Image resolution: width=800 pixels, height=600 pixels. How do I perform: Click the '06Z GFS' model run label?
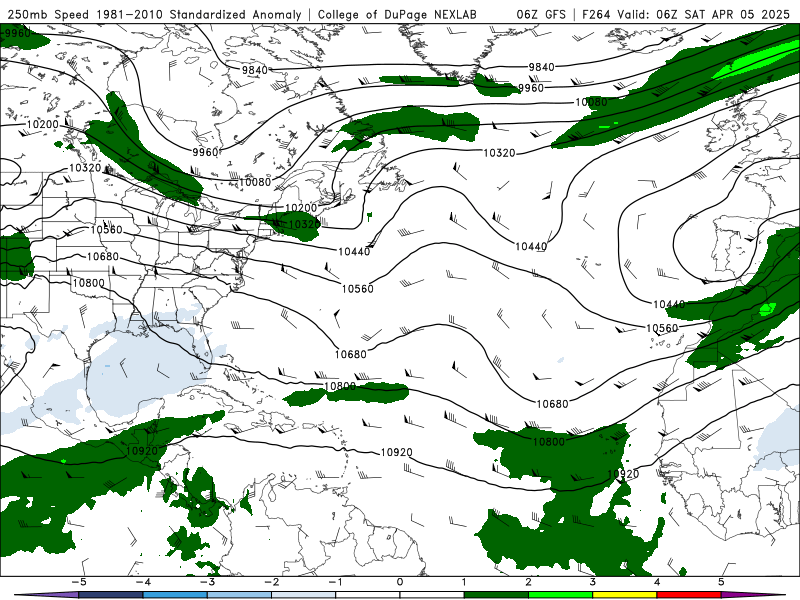[x=541, y=14]
